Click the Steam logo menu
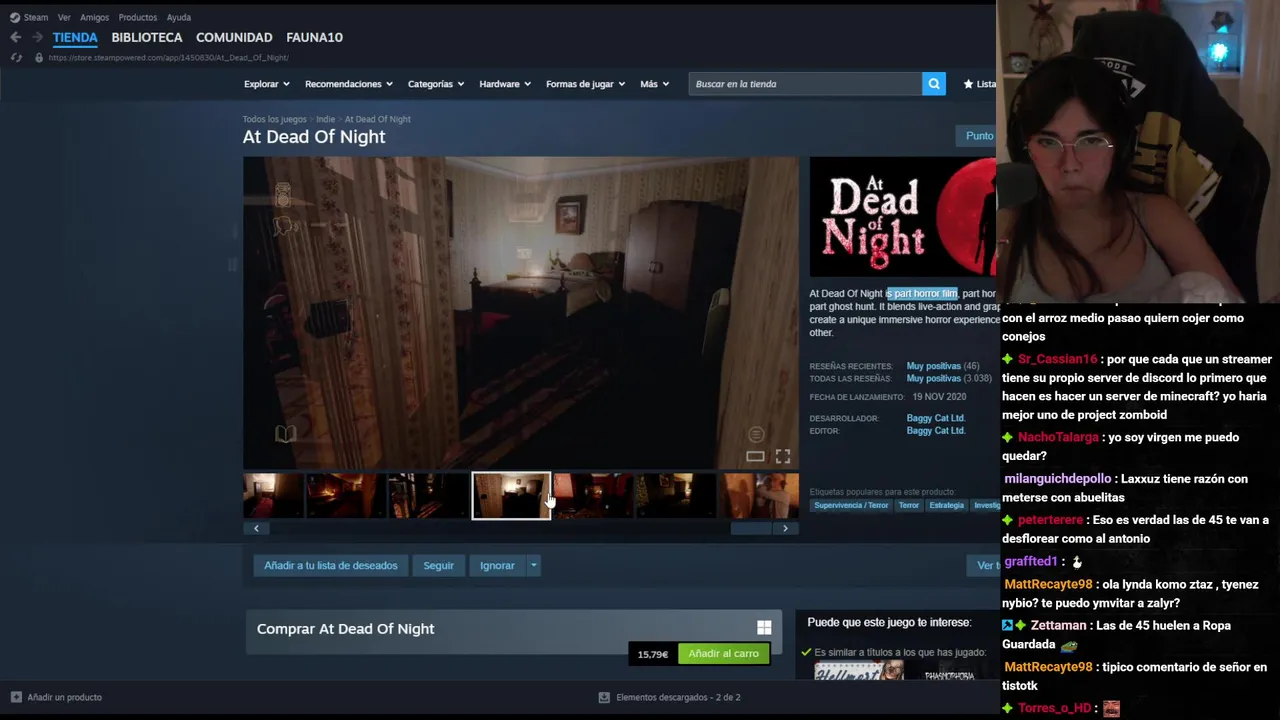This screenshot has height=720, width=1280. click(x=29, y=17)
